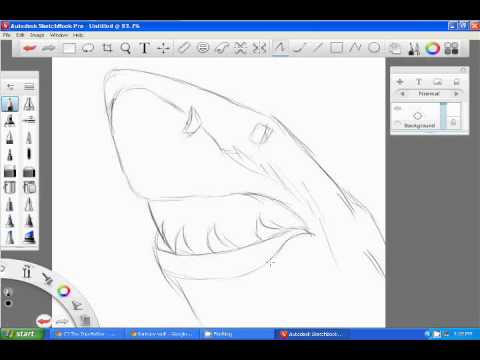
Task: Click the lagoon red undo arrow
Action: (43, 321)
